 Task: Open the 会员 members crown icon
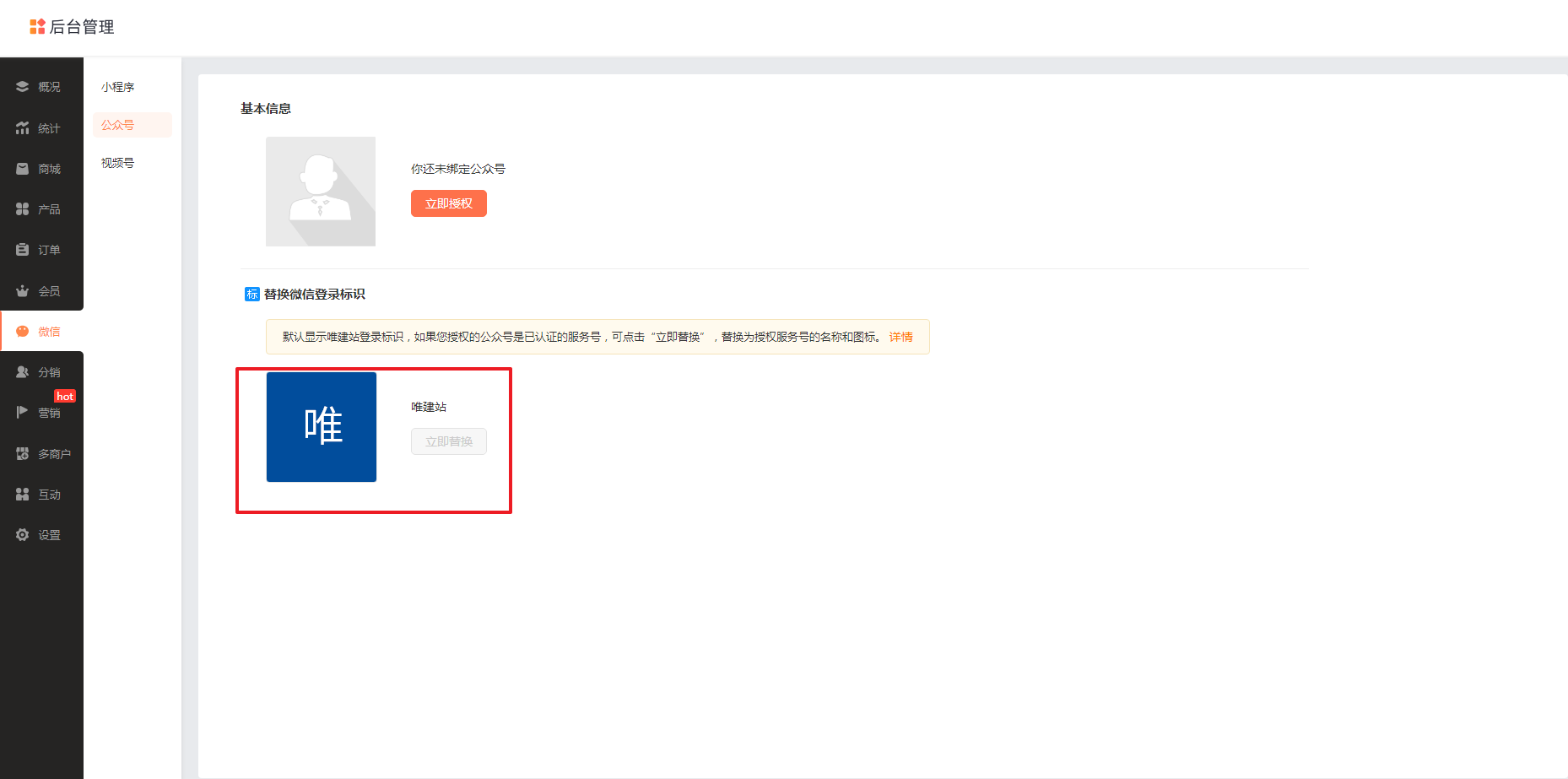click(x=23, y=291)
